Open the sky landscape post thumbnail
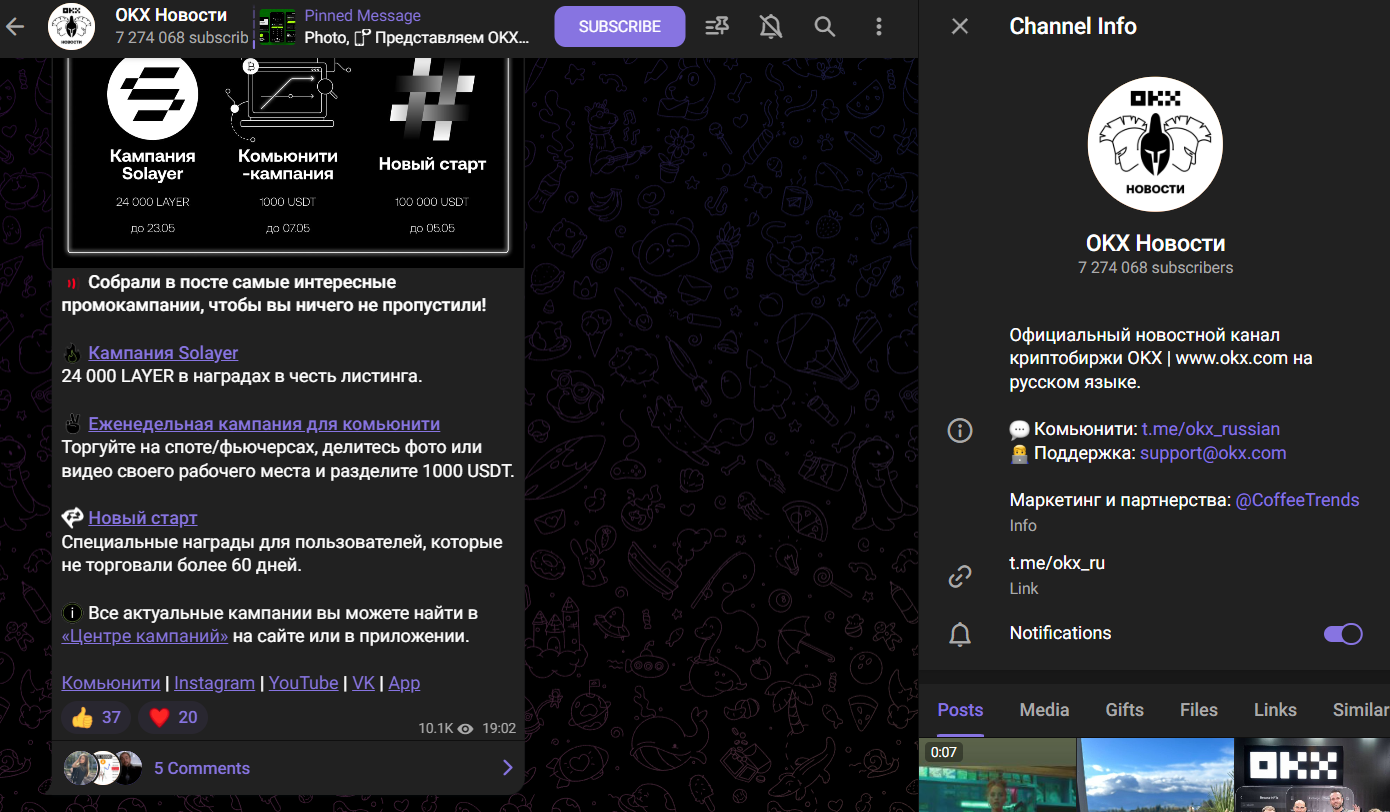The height and width of the screenshot is (812, 1390). click(1155, 775)
